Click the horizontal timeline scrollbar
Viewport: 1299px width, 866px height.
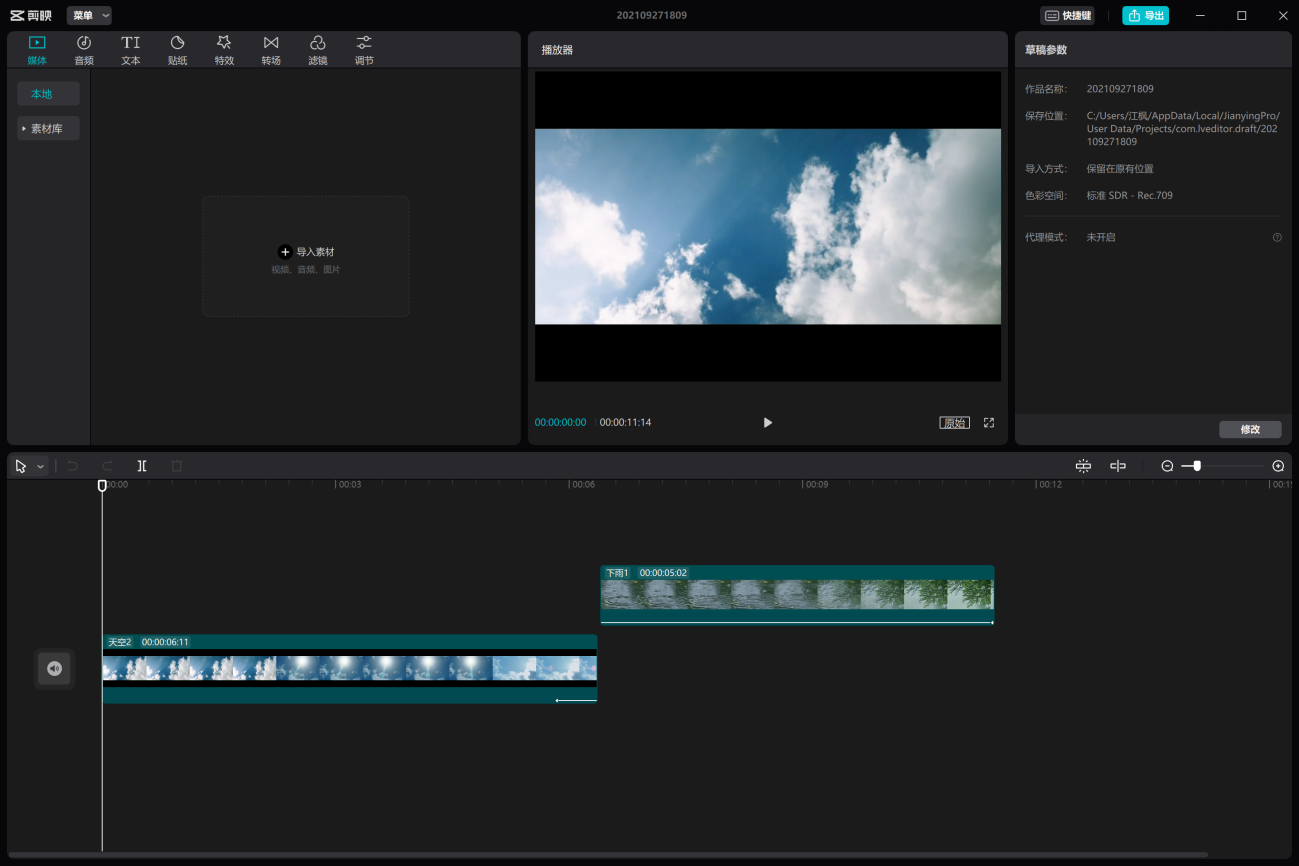608,855
